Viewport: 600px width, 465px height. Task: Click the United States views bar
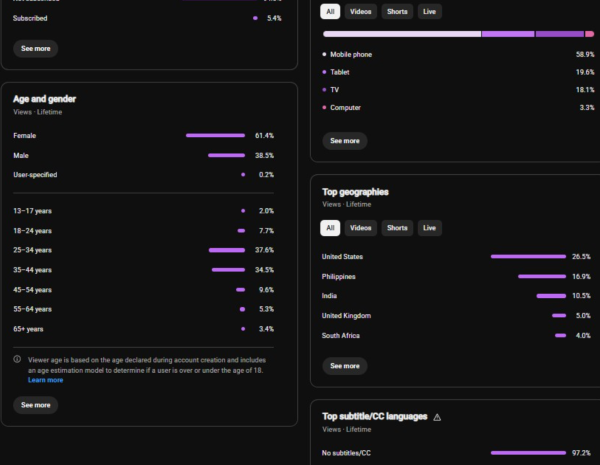528,256
